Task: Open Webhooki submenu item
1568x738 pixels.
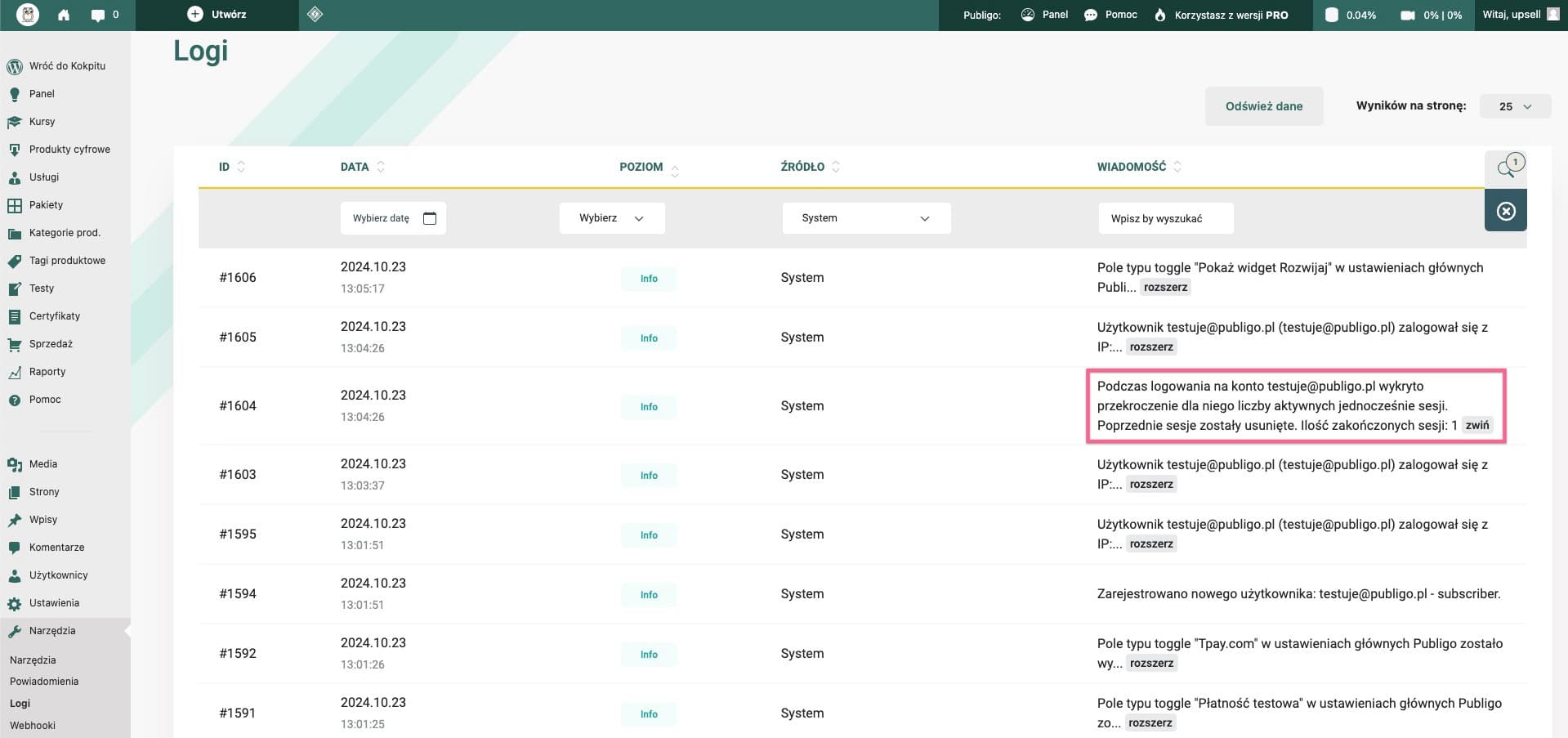Action: coord(33,726)
